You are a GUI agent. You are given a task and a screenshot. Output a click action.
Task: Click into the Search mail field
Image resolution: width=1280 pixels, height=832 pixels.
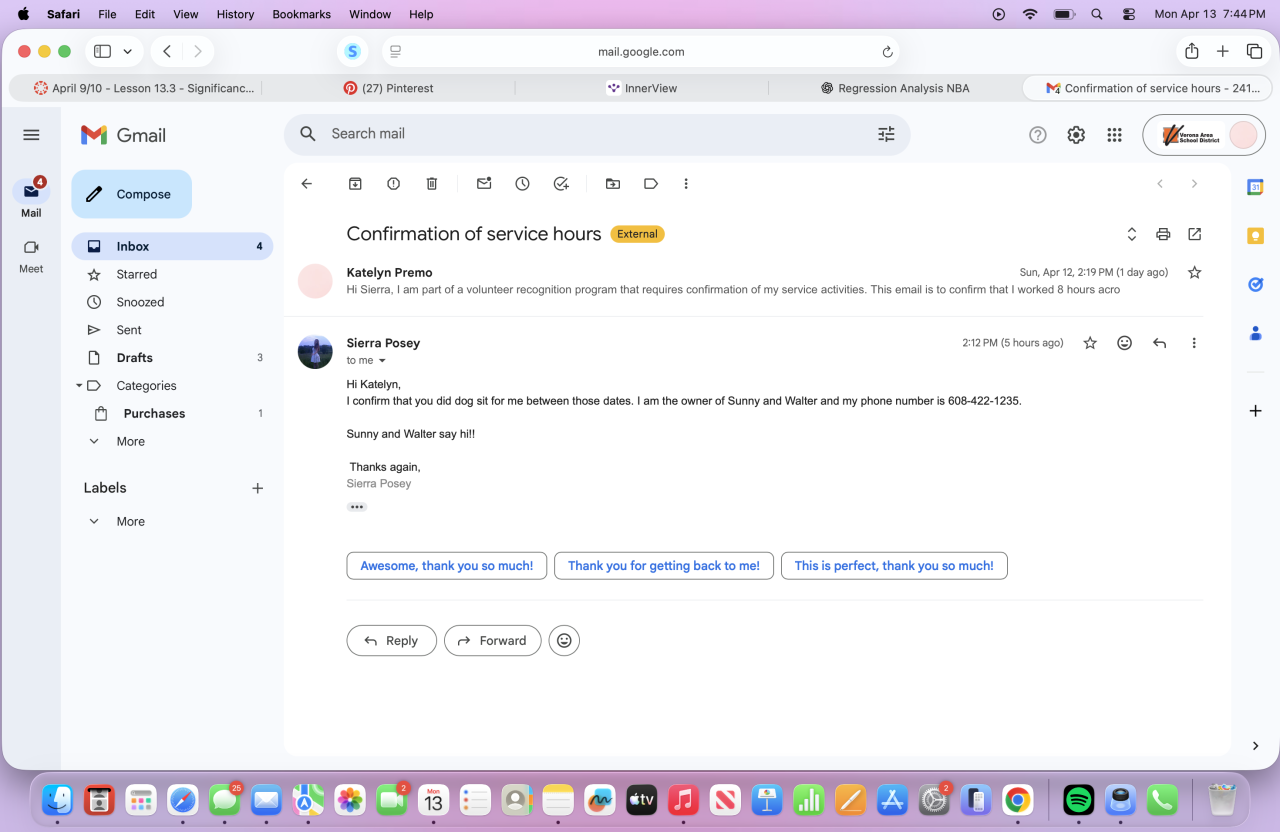(597, 134)
